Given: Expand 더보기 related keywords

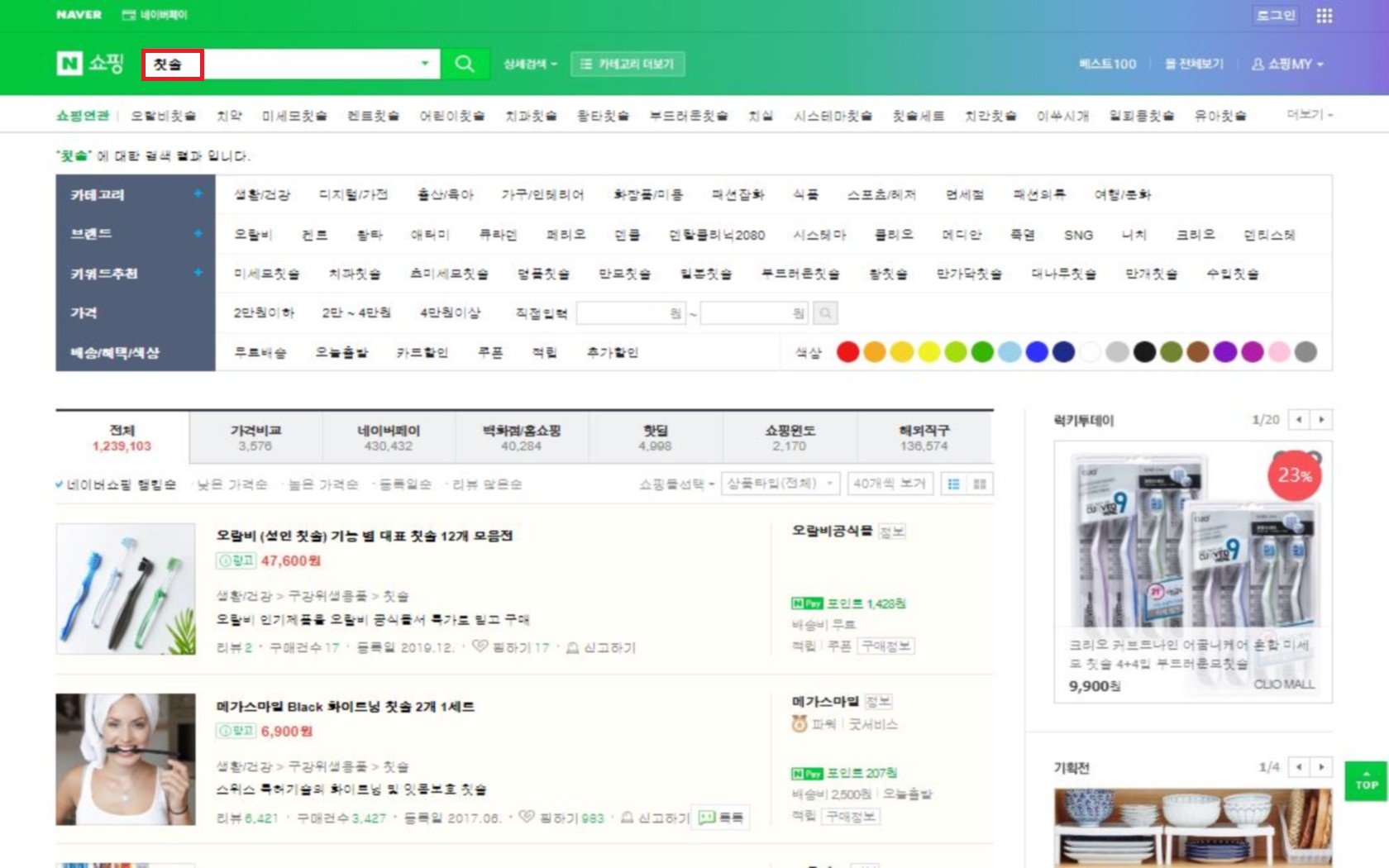Looking at the screenshot, I should pos(1310,114).
